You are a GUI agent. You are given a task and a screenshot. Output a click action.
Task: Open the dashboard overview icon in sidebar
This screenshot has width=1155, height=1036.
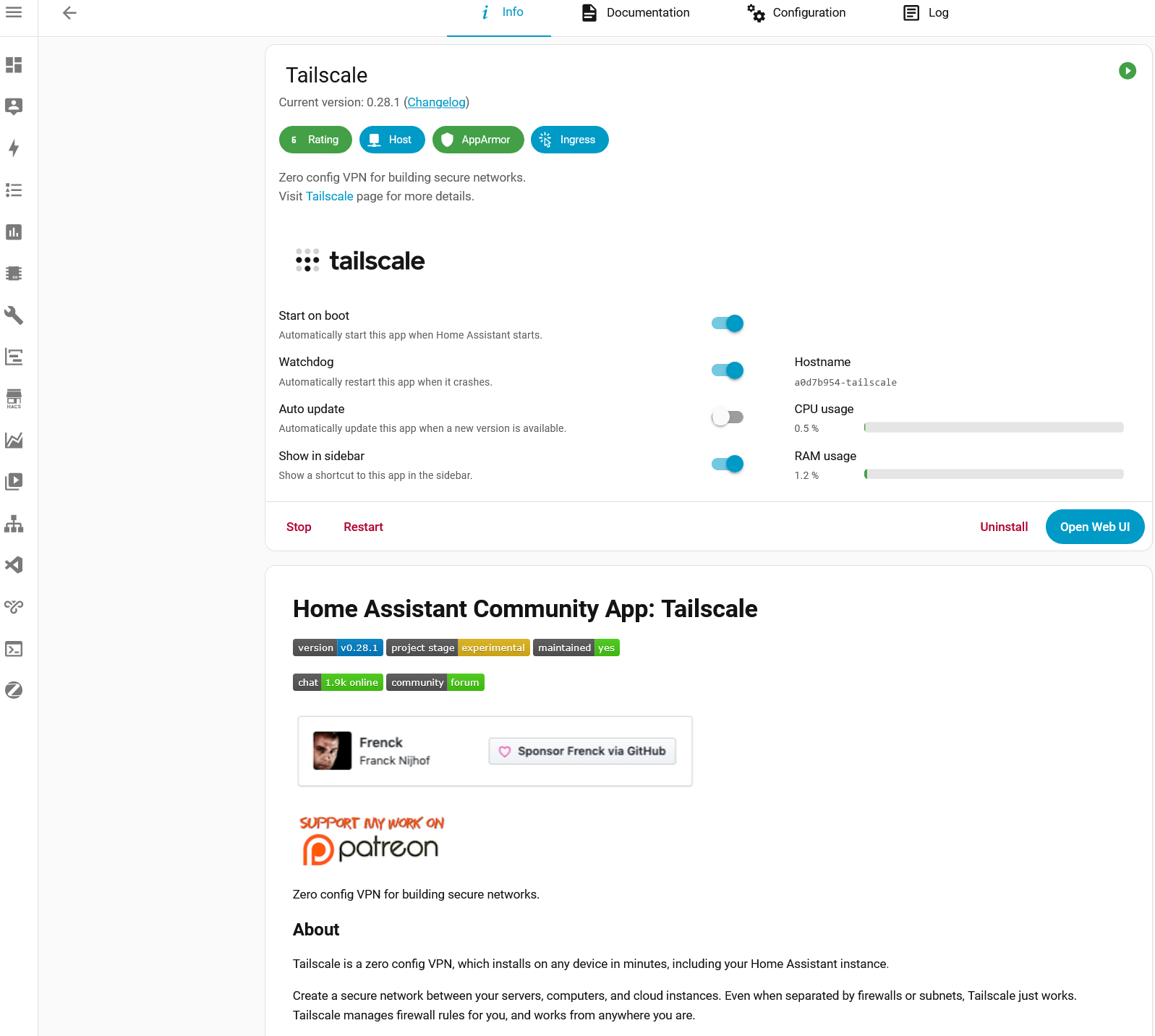pos(14,65)
